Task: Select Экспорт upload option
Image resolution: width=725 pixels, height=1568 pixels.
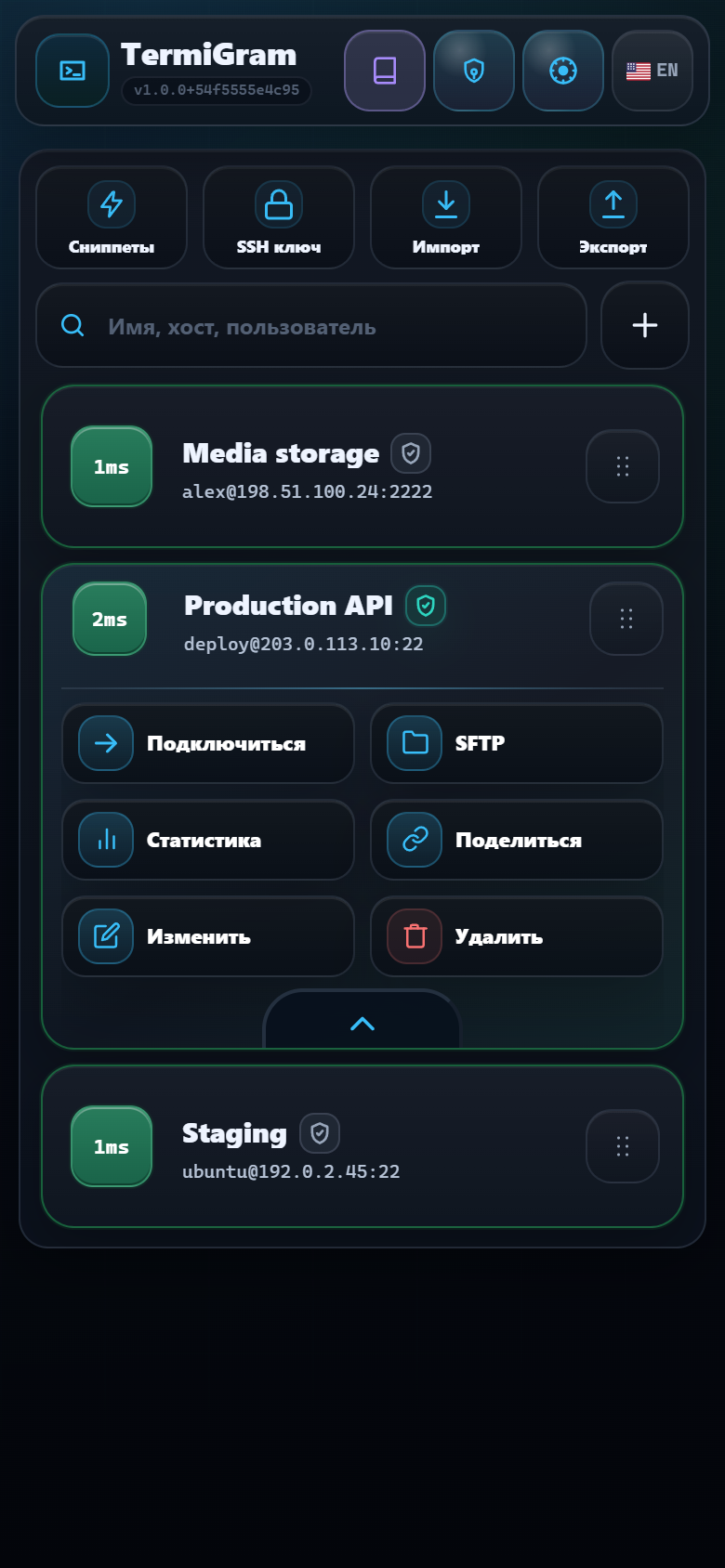Action: tap(613, 217)
